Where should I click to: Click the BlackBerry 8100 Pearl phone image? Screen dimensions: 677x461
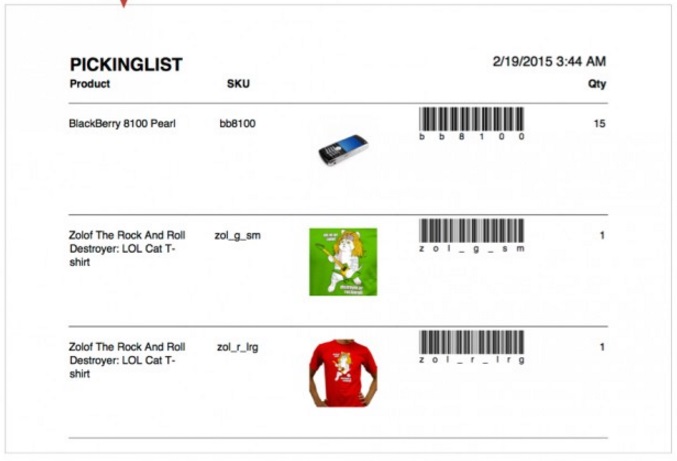point(343,150)
